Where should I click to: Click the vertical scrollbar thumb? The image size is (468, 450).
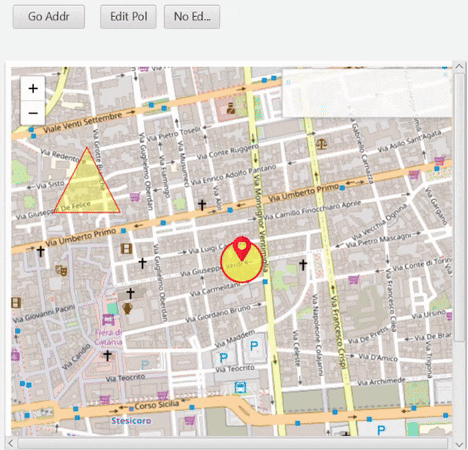pyautogui.click(x=459, y=207)
